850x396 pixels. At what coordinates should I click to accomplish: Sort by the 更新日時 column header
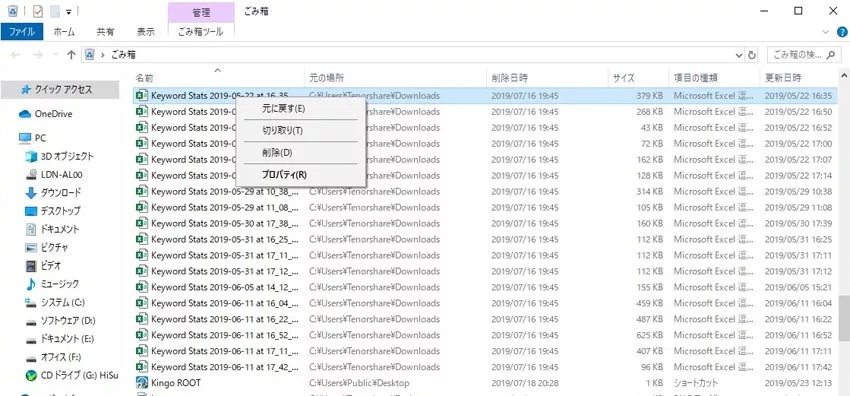798,78
